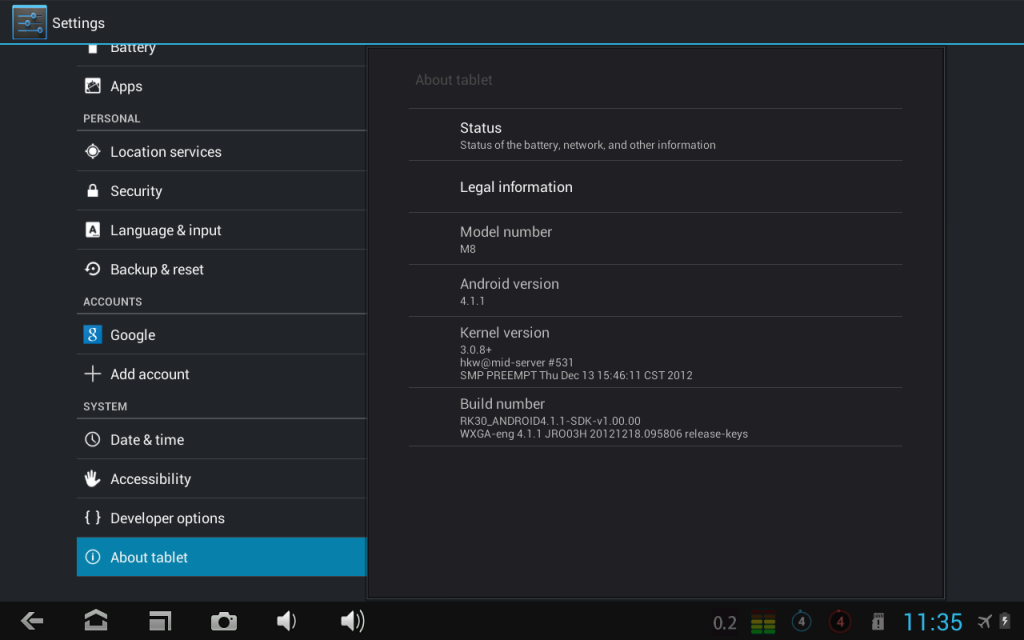The height and width of the screenshot is (640, 1024).
Task: Open the Recent apps switcher
Action: tap(160, 620)
